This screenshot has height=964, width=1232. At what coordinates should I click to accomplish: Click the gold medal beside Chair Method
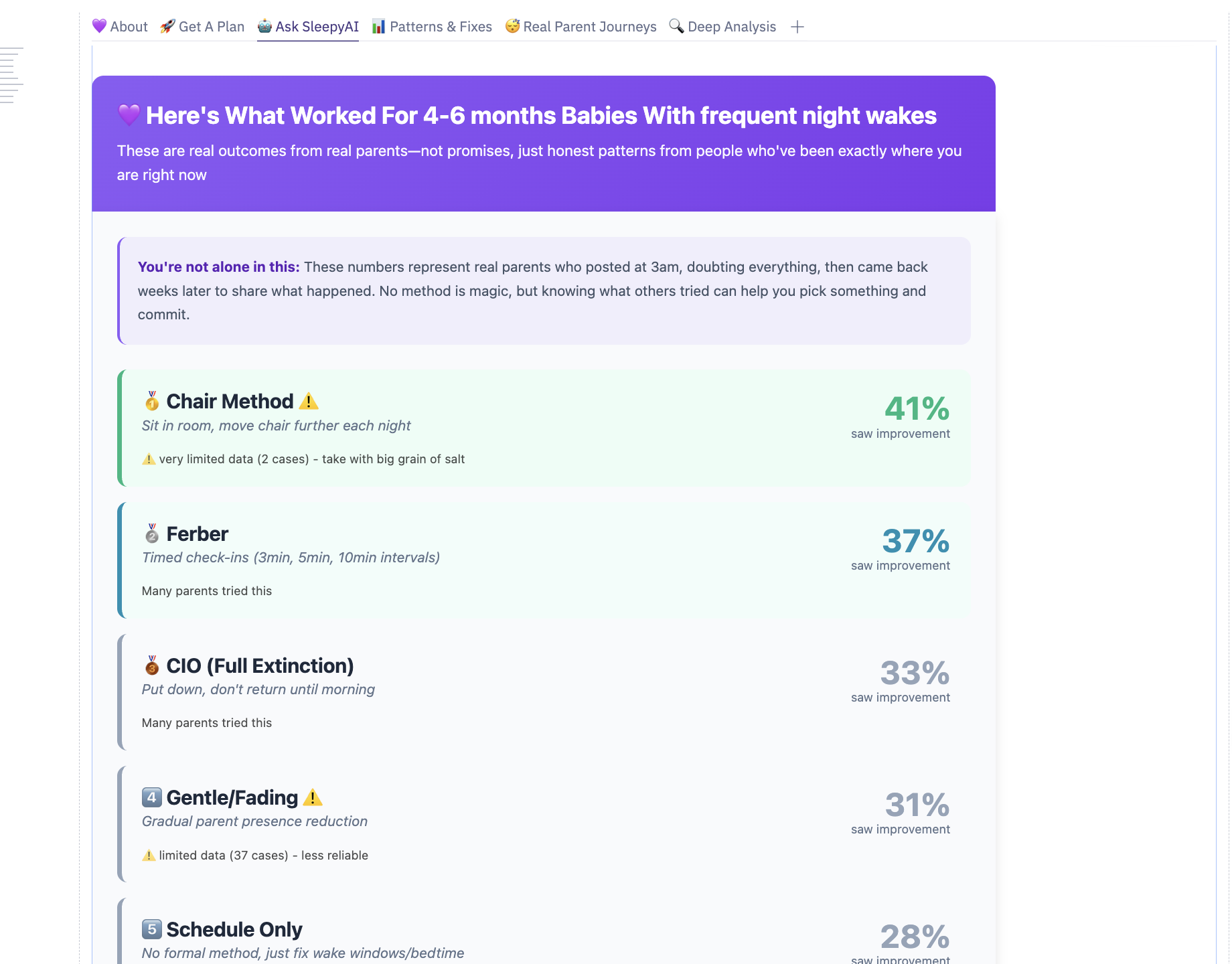point(152,401)
